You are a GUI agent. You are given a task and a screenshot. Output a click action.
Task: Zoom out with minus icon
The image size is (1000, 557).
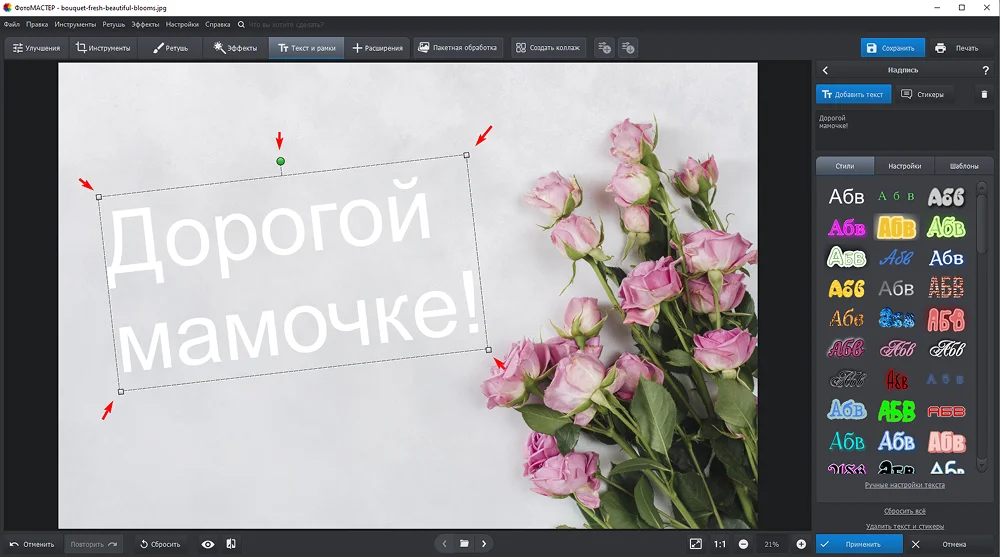(744, 544)
